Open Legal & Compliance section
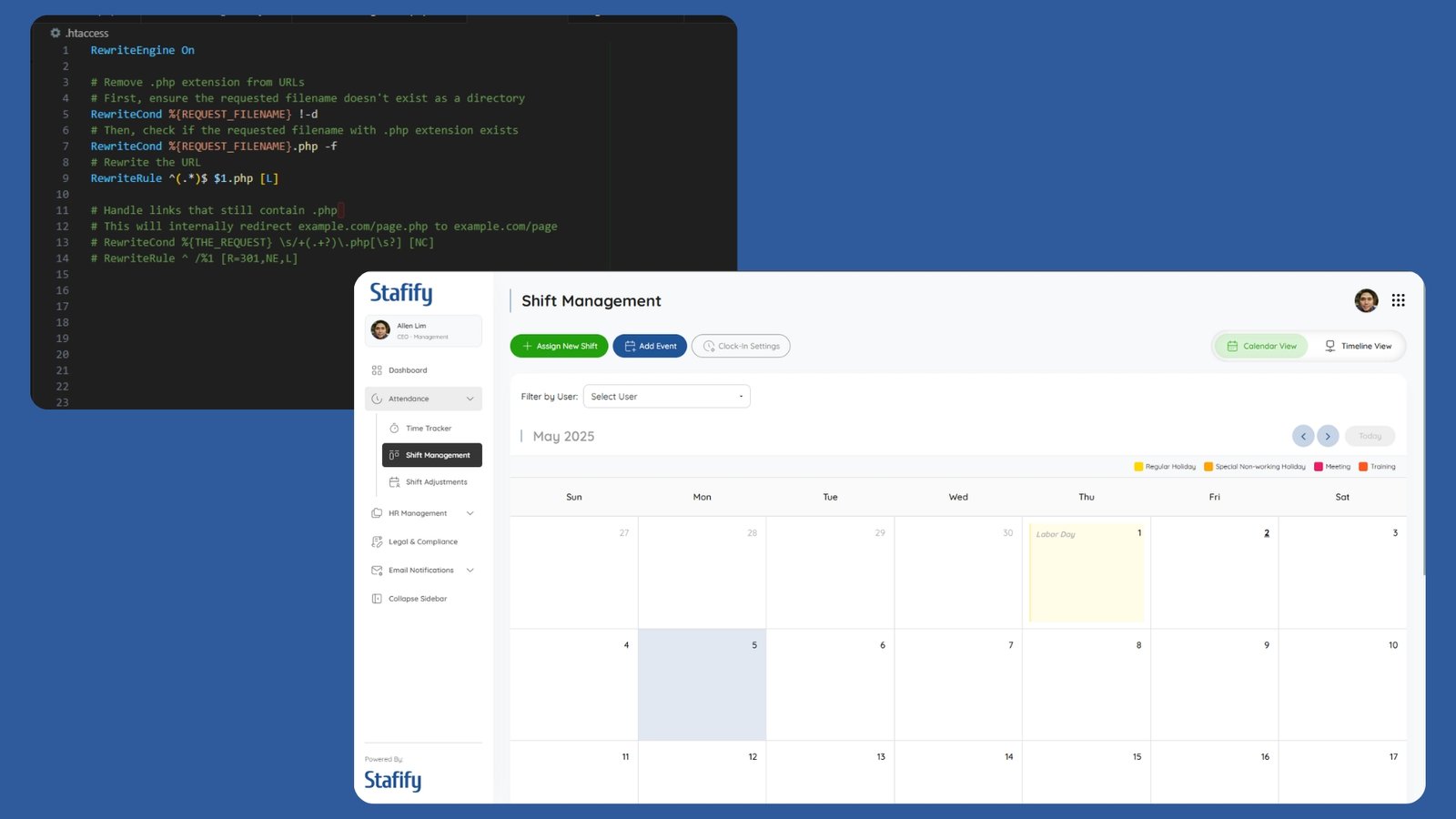 coord(422,541)
